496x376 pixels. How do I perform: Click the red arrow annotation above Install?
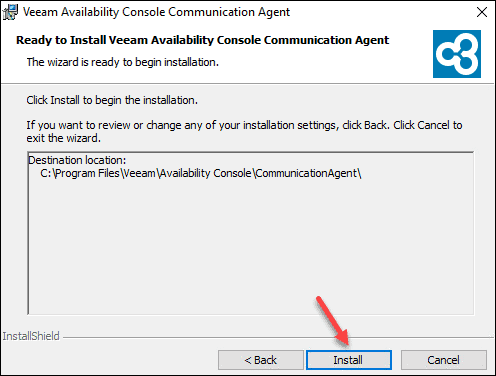tap(333, 321)
